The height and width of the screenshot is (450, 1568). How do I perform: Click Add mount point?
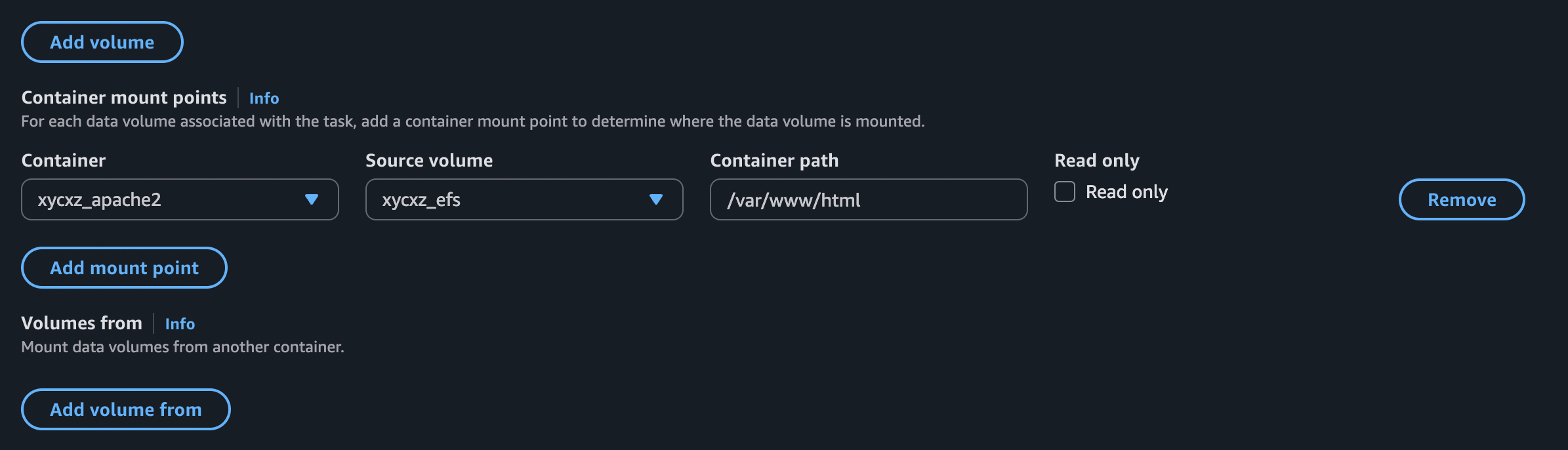coord(124,268)
